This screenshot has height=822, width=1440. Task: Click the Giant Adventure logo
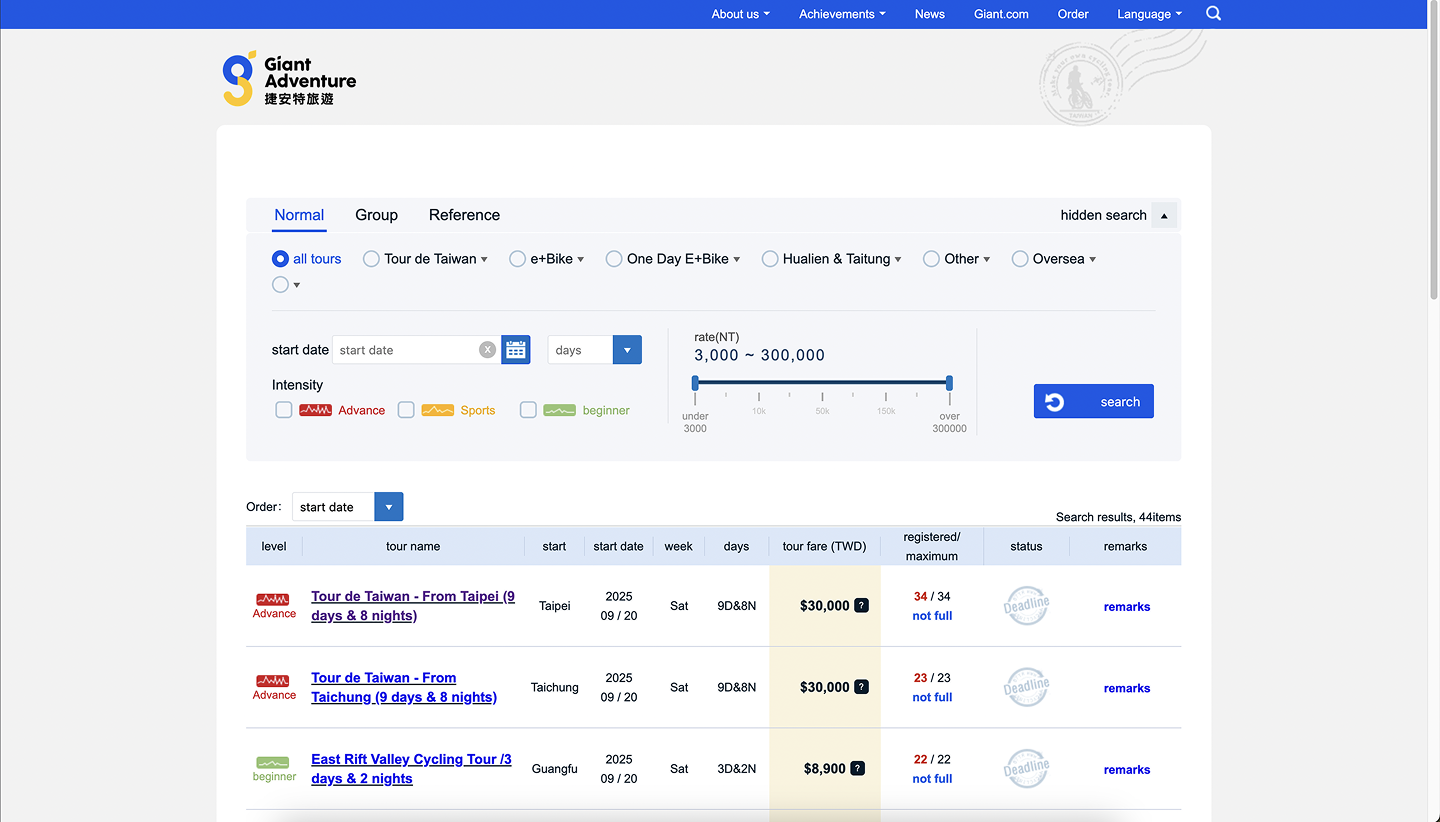[x=289, y=79]
